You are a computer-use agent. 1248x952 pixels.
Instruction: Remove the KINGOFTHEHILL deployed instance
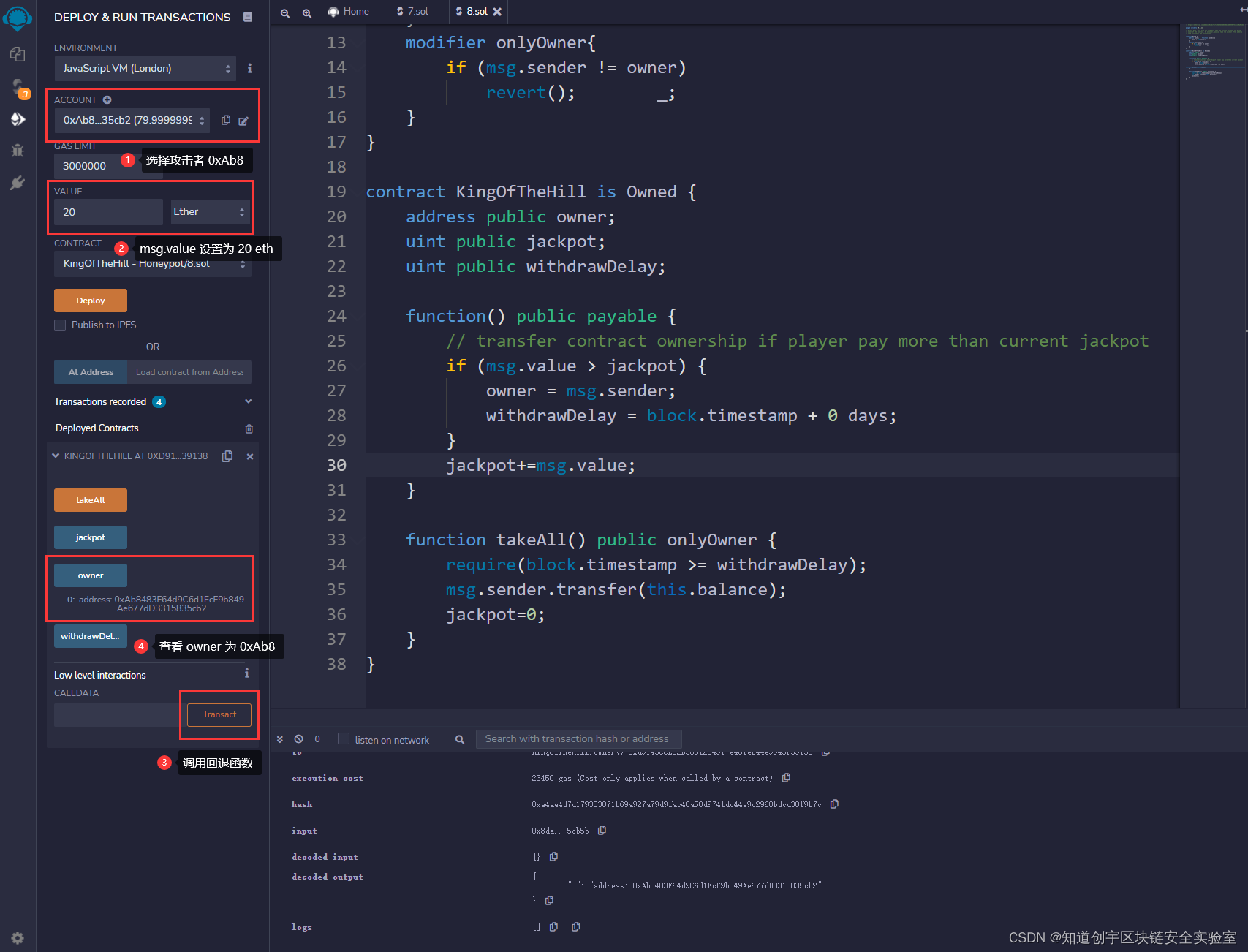[x=250, y=456]
